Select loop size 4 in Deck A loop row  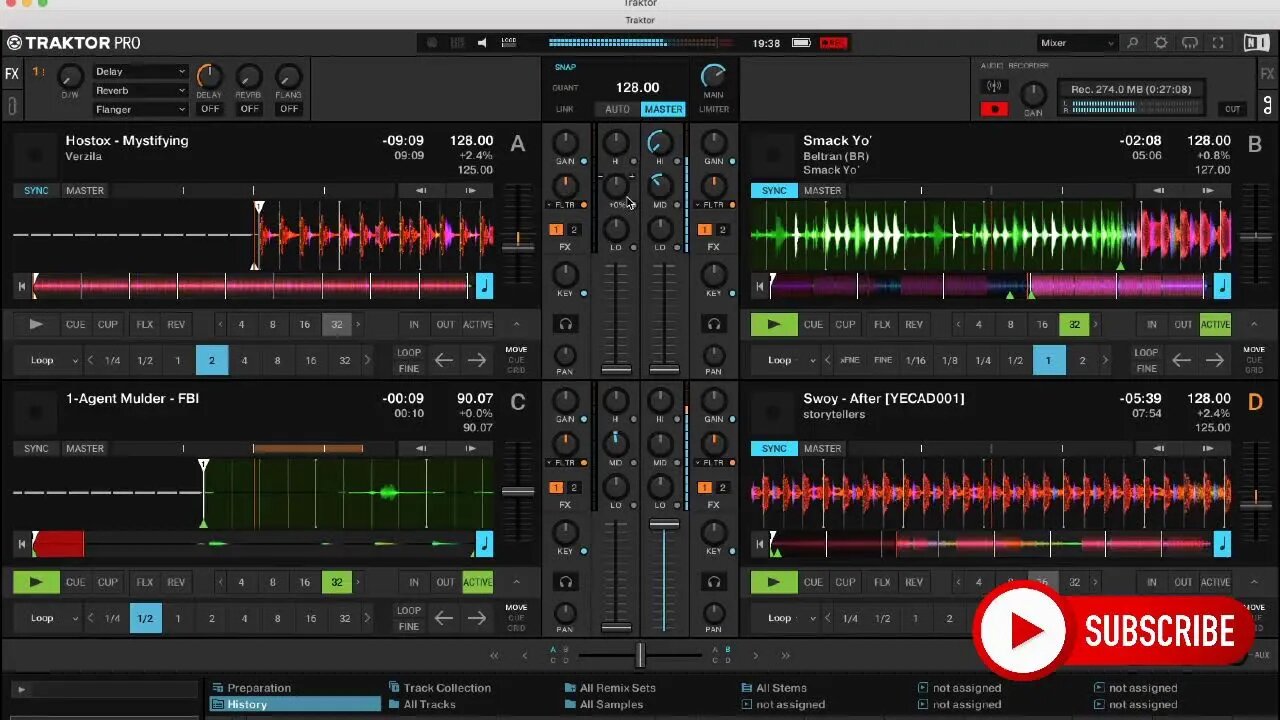[x=244, y=360]
